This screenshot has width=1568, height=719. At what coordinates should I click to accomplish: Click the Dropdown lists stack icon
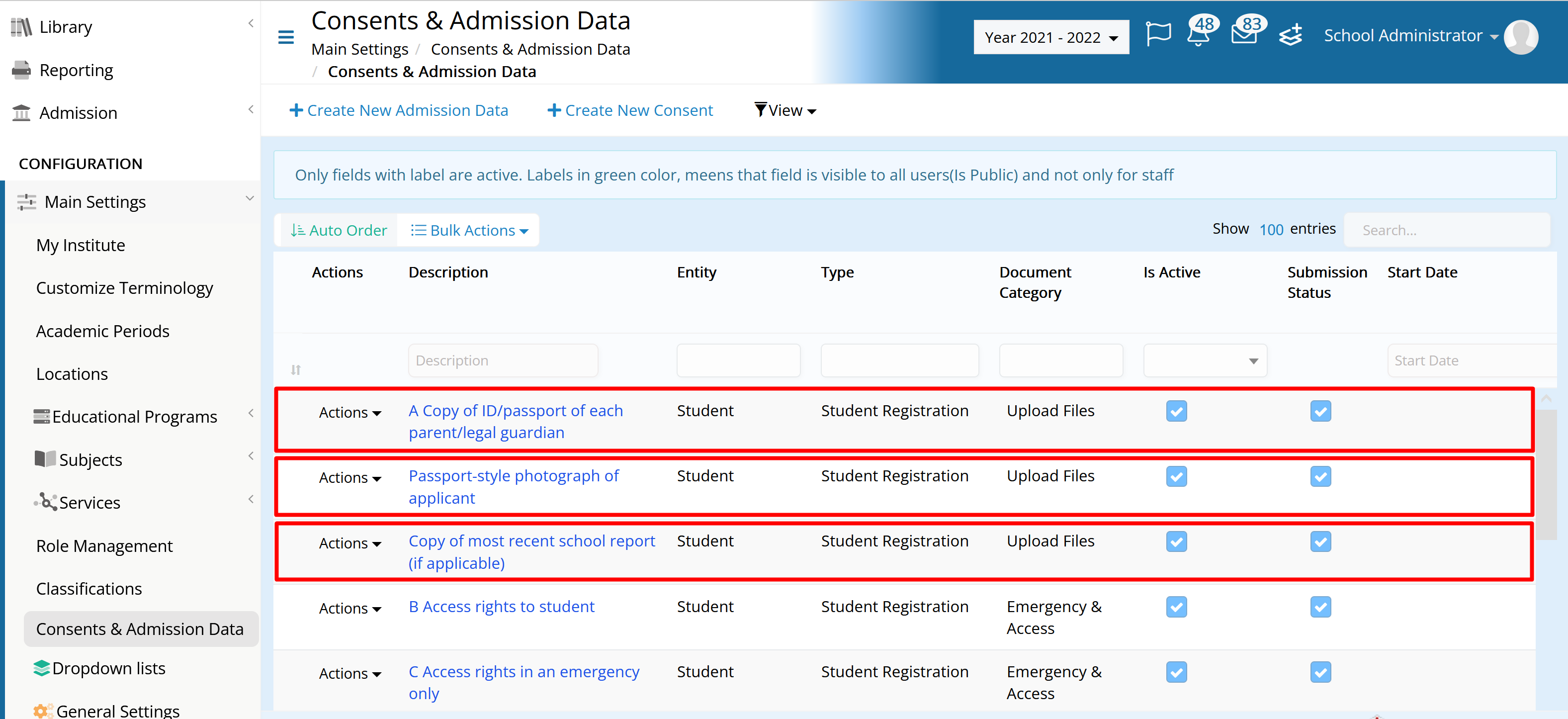(x=41, y=668)
